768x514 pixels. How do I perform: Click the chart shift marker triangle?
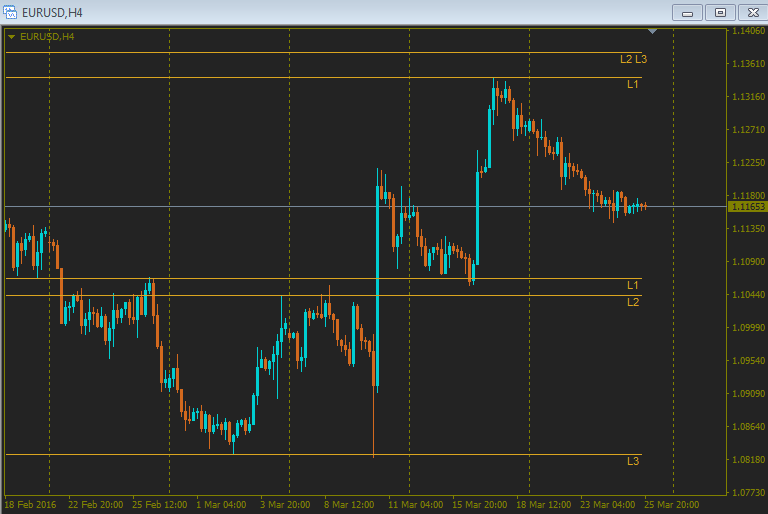[652, 31]
